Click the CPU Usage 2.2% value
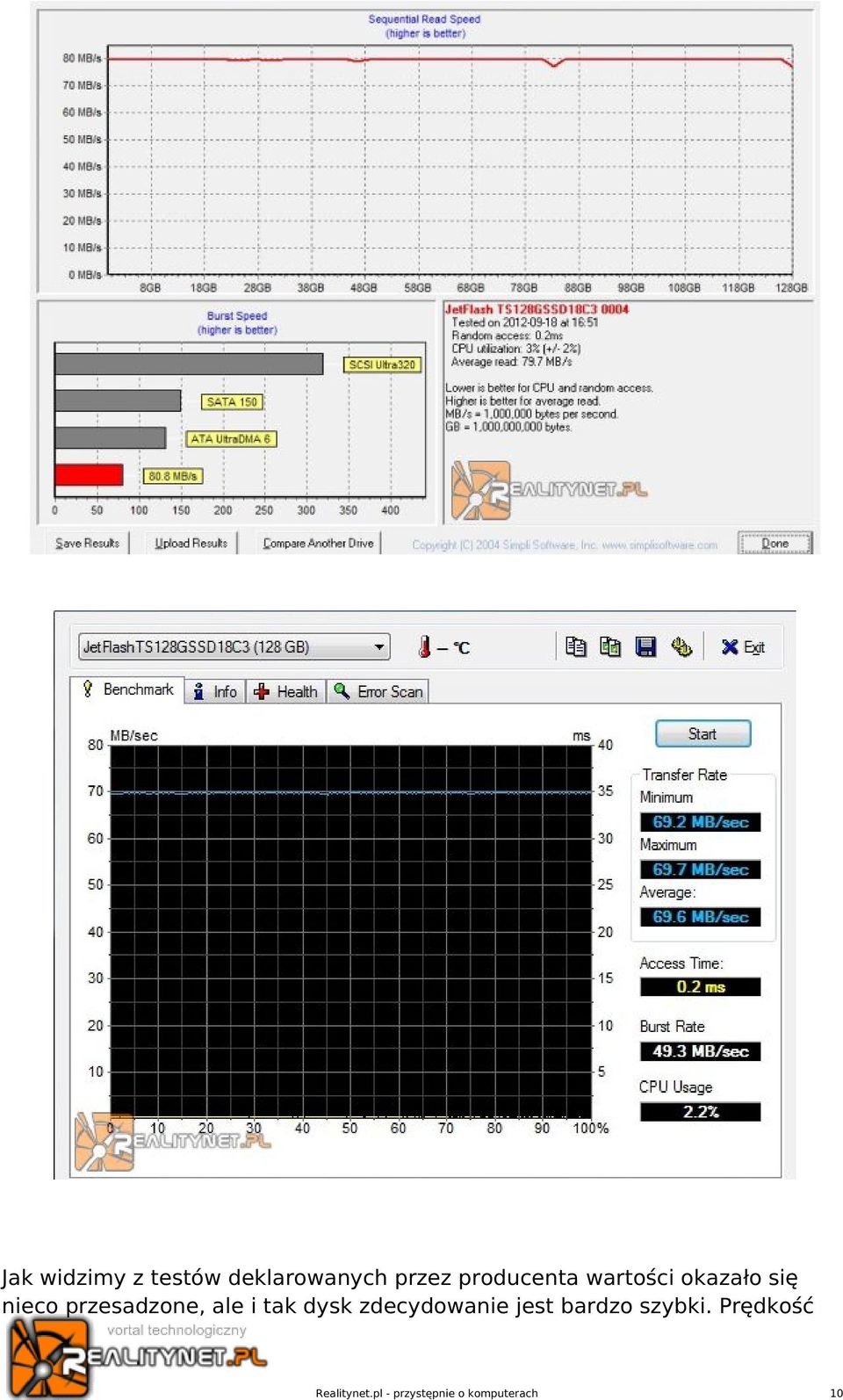The width and height of the screenshot is (843, 1400). (x=700, y=1112)
